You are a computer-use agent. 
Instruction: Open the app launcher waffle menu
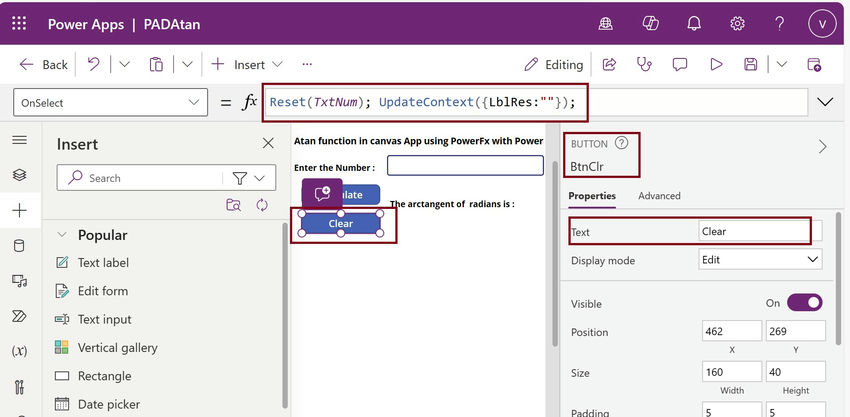(19, 24)
